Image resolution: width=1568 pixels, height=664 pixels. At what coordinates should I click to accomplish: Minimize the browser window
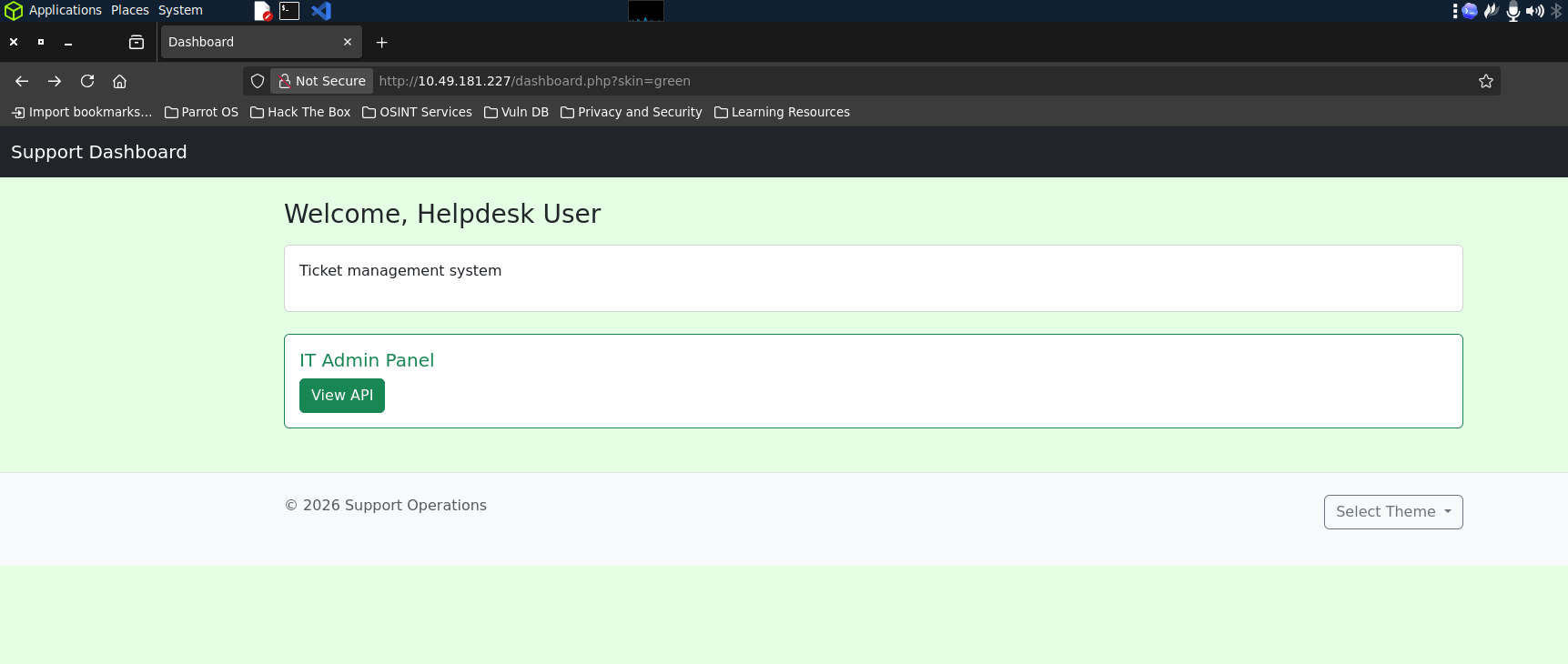68,42
